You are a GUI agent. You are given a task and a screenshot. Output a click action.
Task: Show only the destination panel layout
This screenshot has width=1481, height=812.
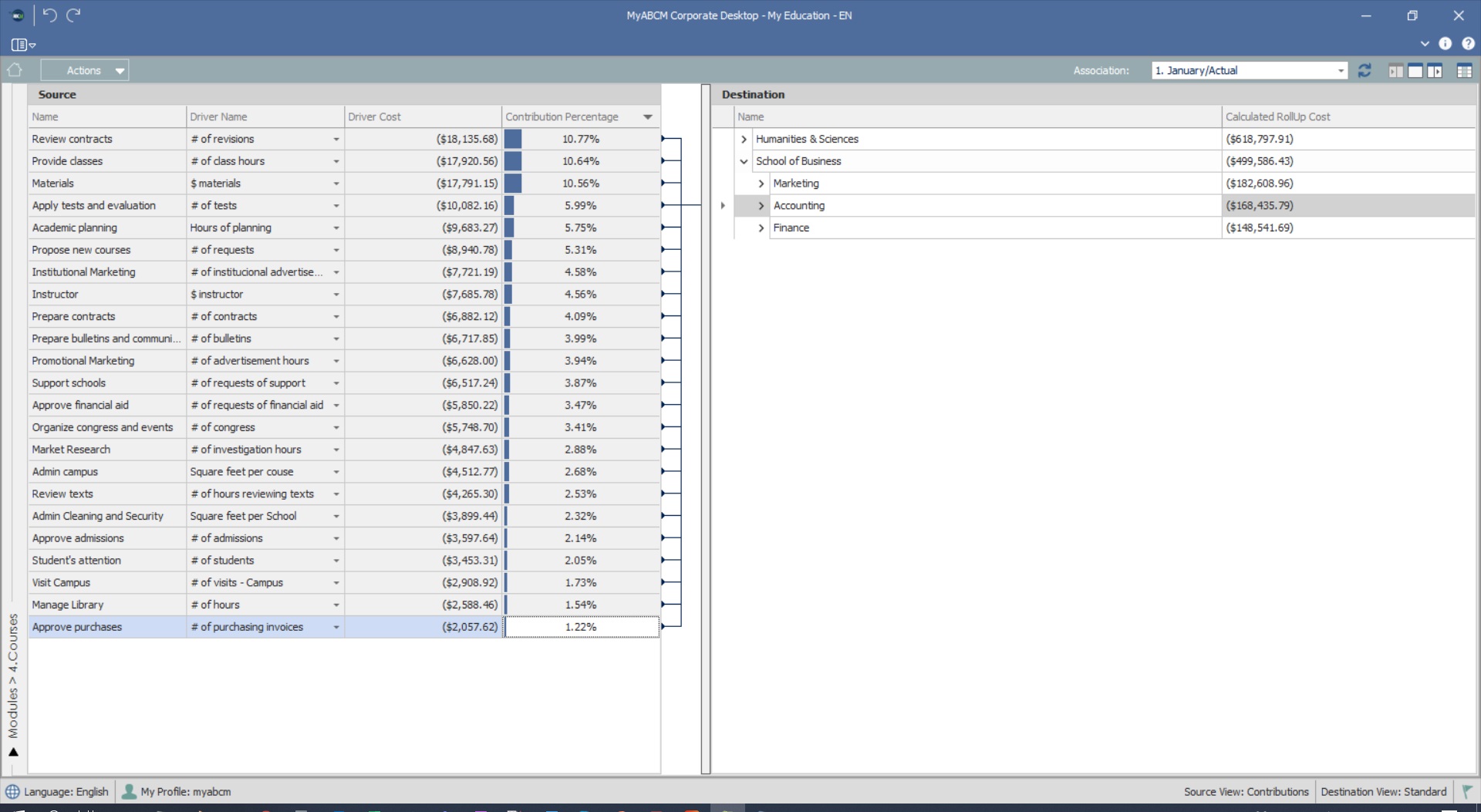click(x=1435, y=71)
